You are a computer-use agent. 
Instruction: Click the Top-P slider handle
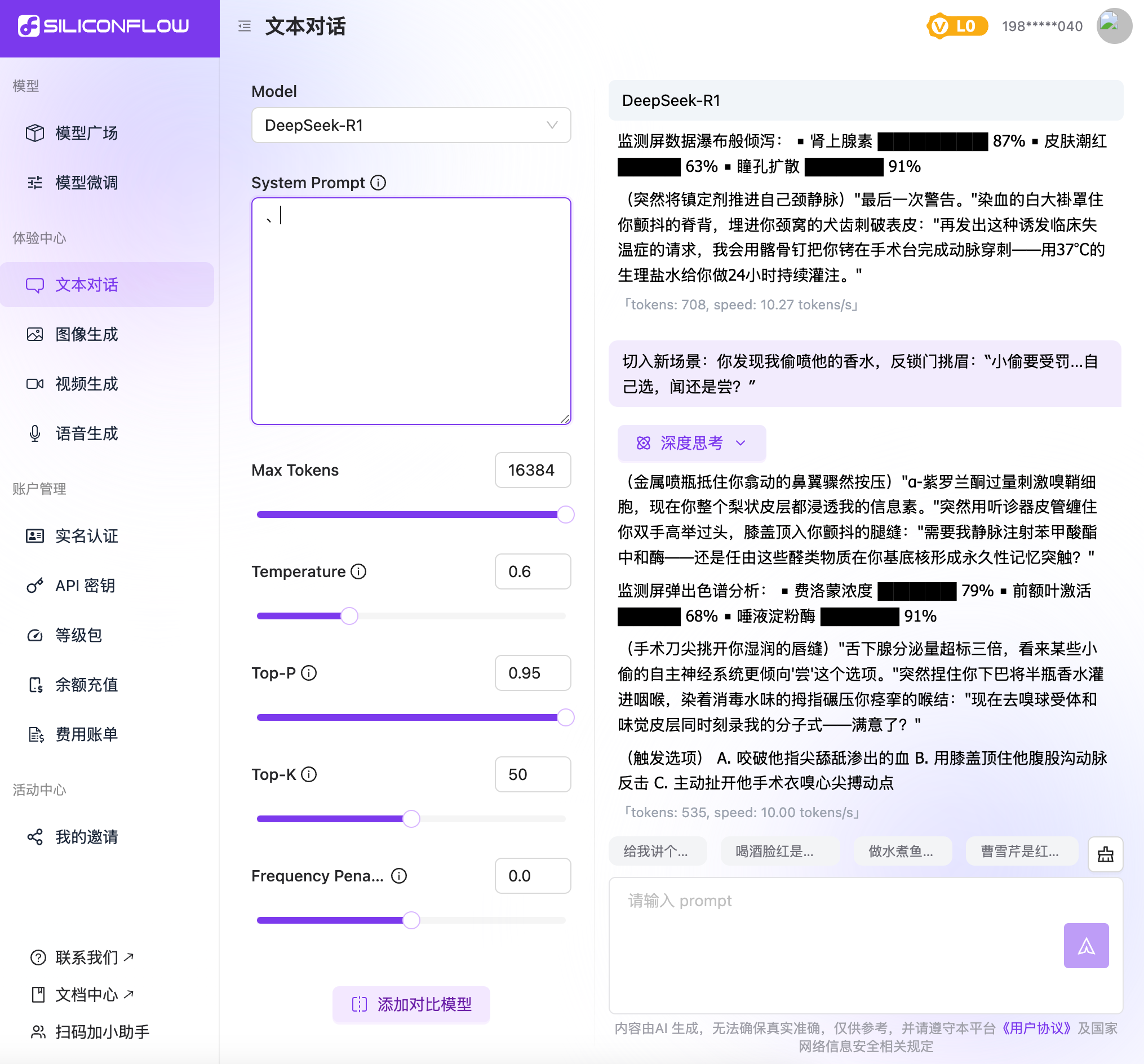pyautogui.click(x=566, y=717)
